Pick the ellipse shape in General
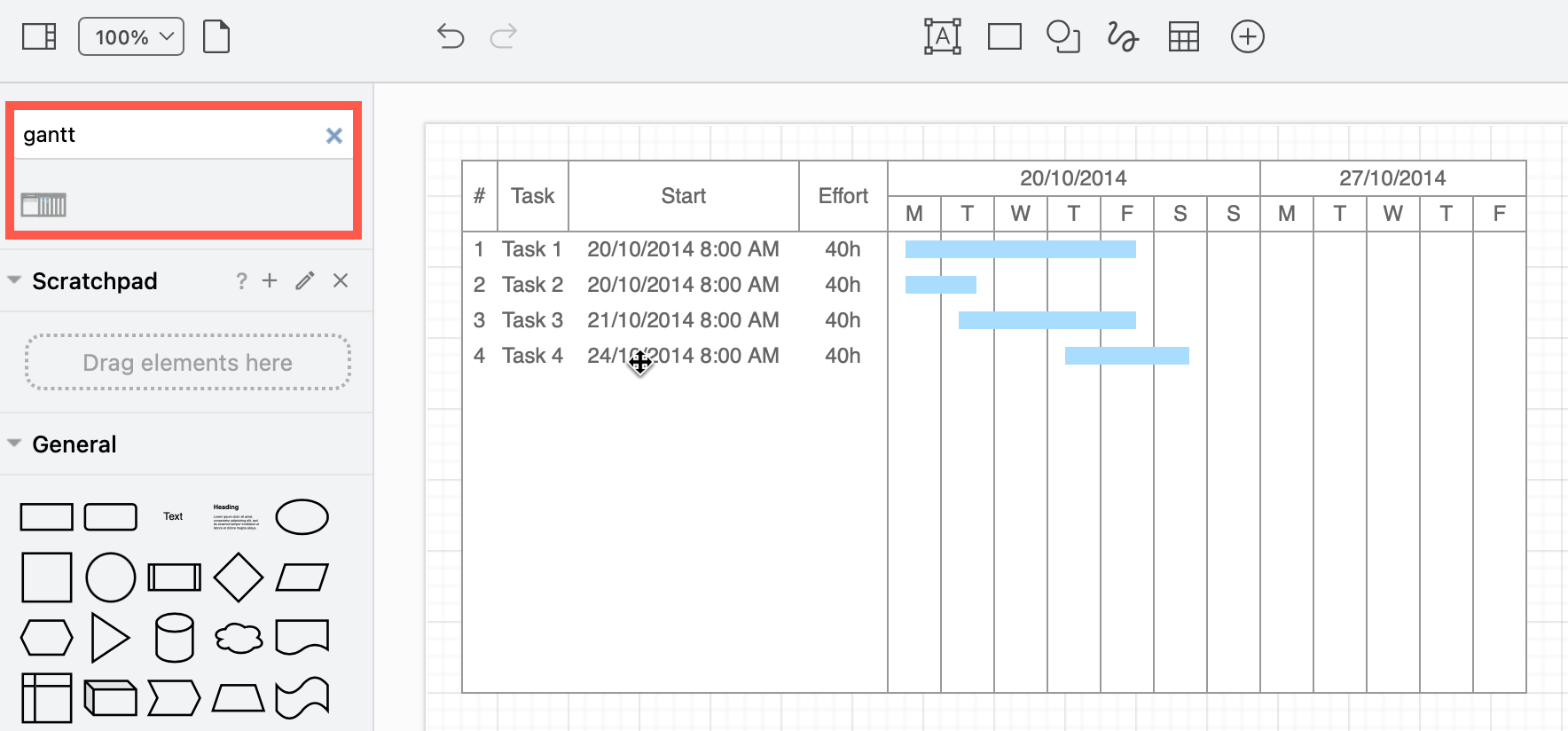The image size is (1568, 731). click(302, 516)
